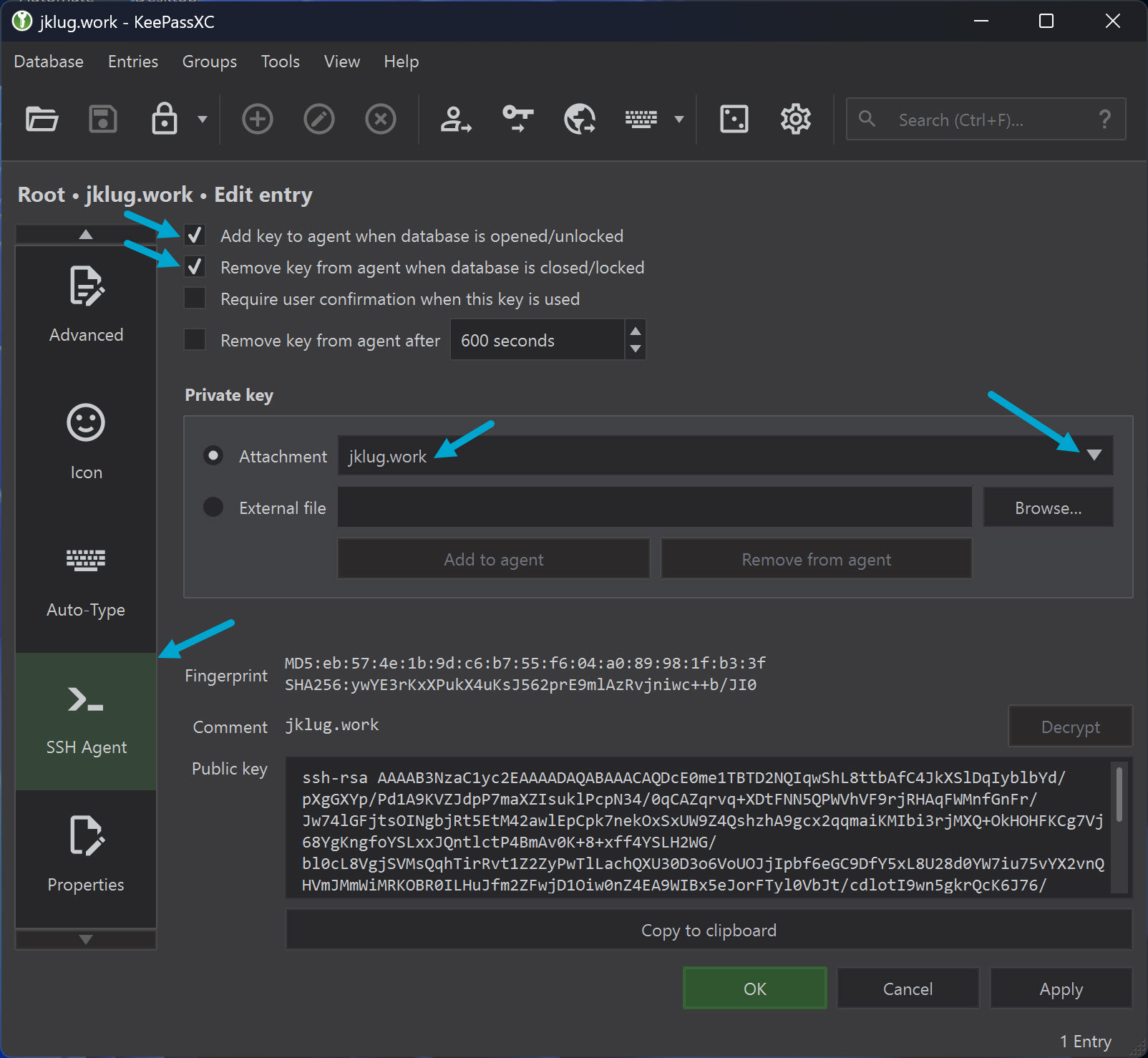1148x1058 pixels.
Task: Open the password generator dice icon
Action: (733, 119)
